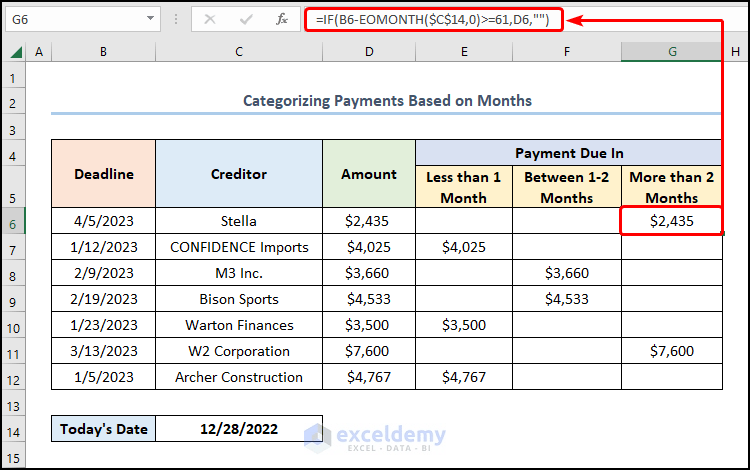Click the 'Deadline' header cell
The height and width of the screenshot is (470, 750).
click(x=103, y=174)
